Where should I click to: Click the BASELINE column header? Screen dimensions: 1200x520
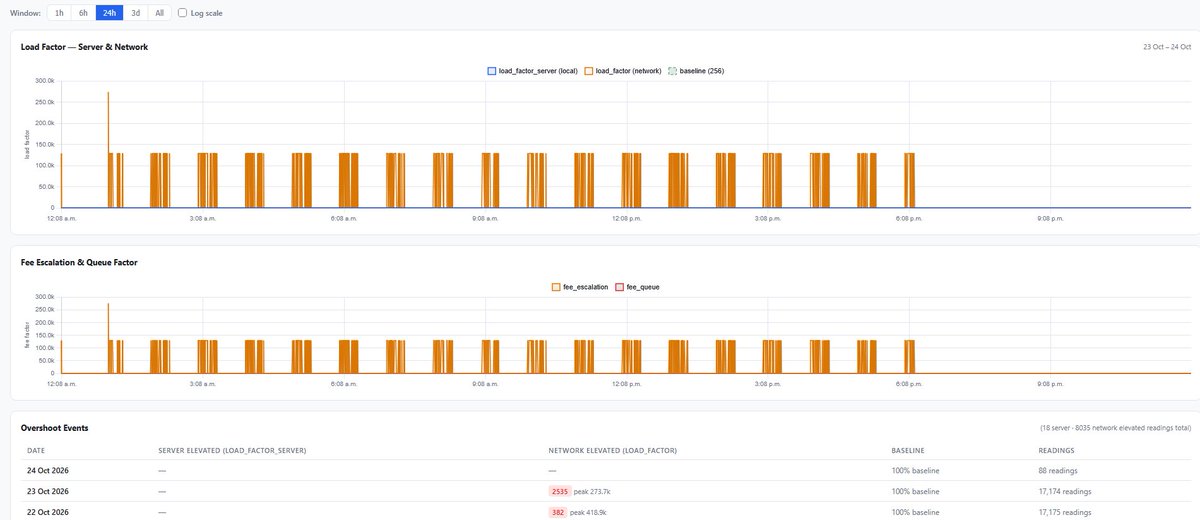[x=908, y=450]
